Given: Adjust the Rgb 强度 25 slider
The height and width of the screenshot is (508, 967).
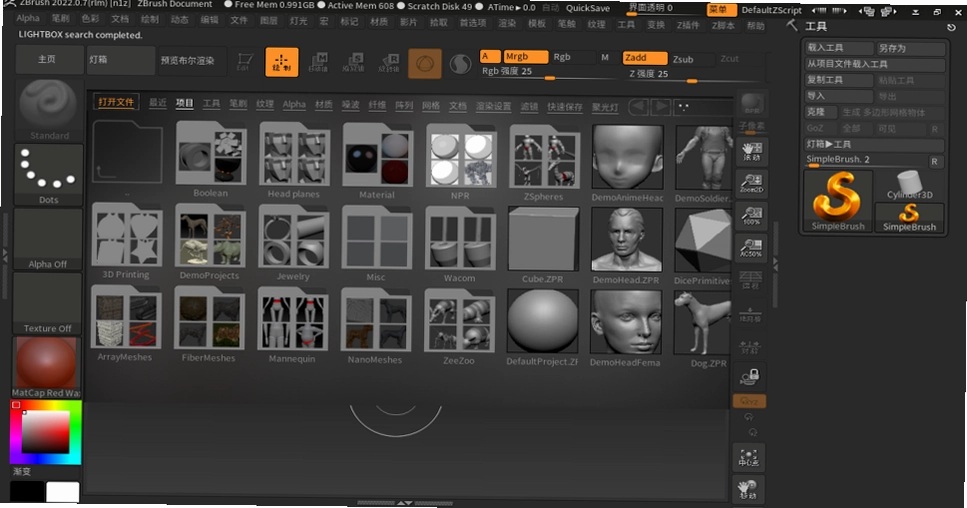Looking at the screenshot, I should pyautogui.click(x=549, y=72).
